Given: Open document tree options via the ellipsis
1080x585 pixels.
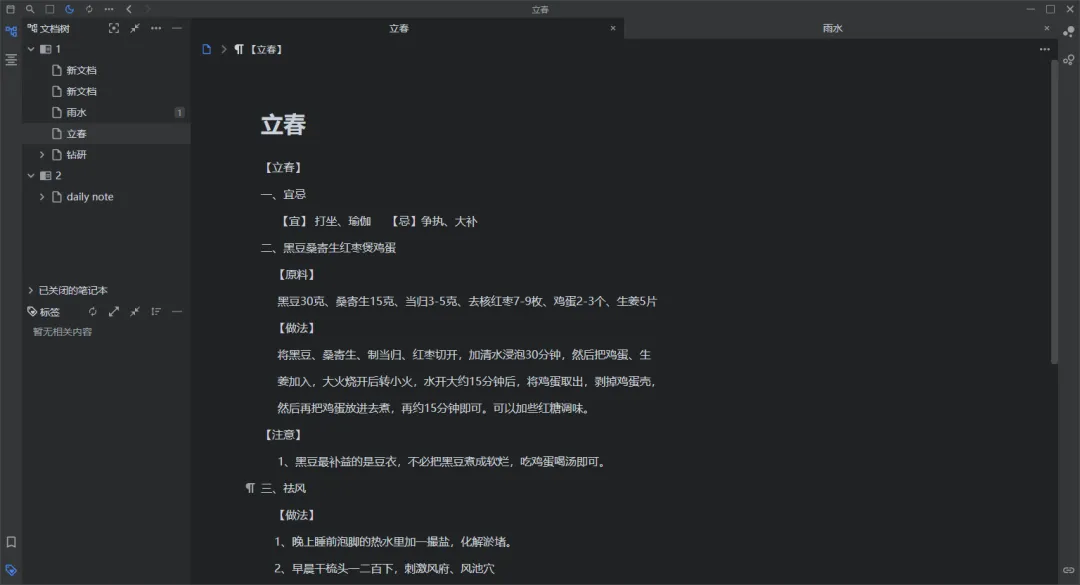Looking at the screenshot, I should pyautogui.click(x=155, y=28).
